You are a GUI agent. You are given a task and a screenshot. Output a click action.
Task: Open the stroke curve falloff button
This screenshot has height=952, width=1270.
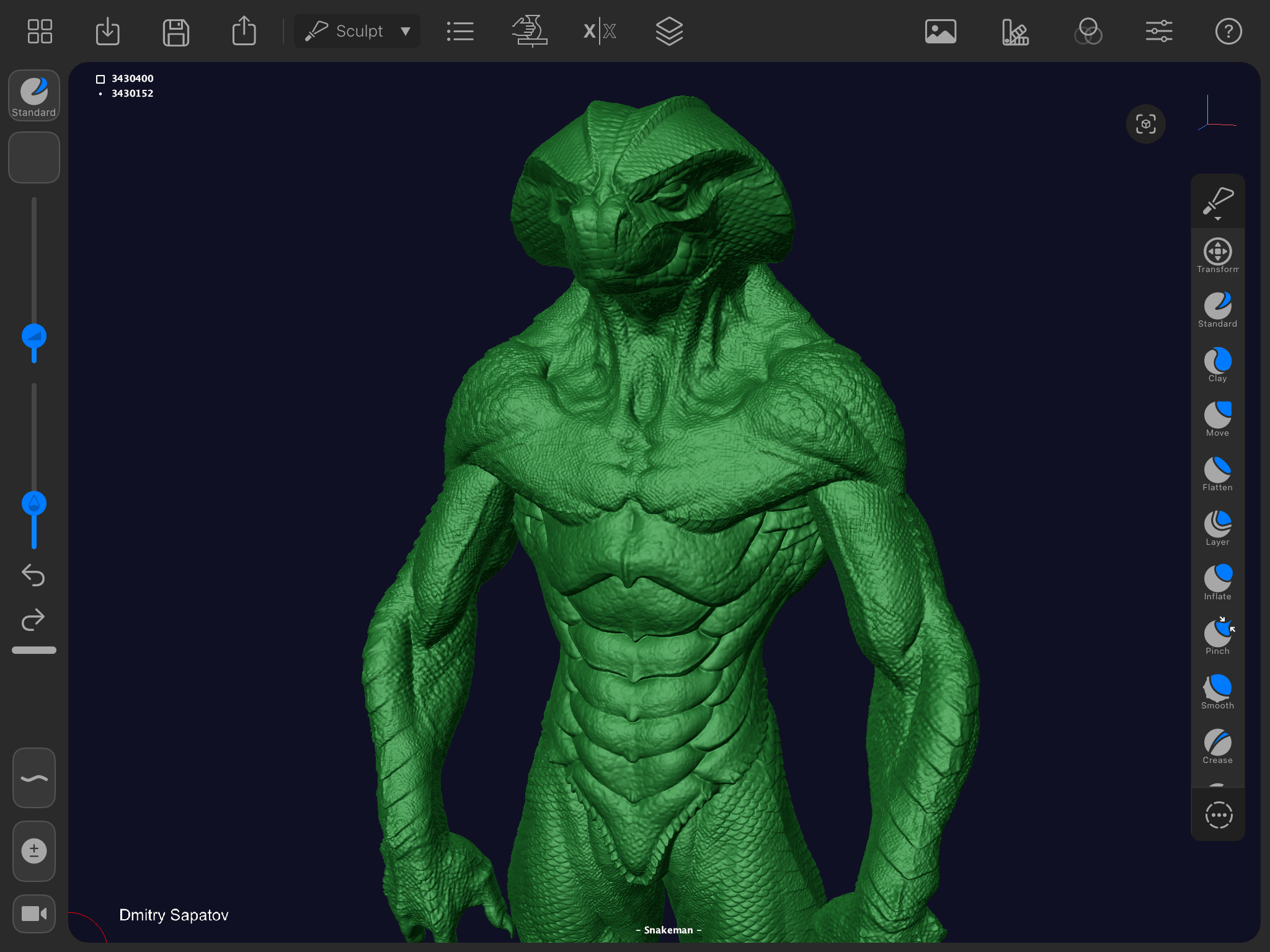(x=34, y=778)
